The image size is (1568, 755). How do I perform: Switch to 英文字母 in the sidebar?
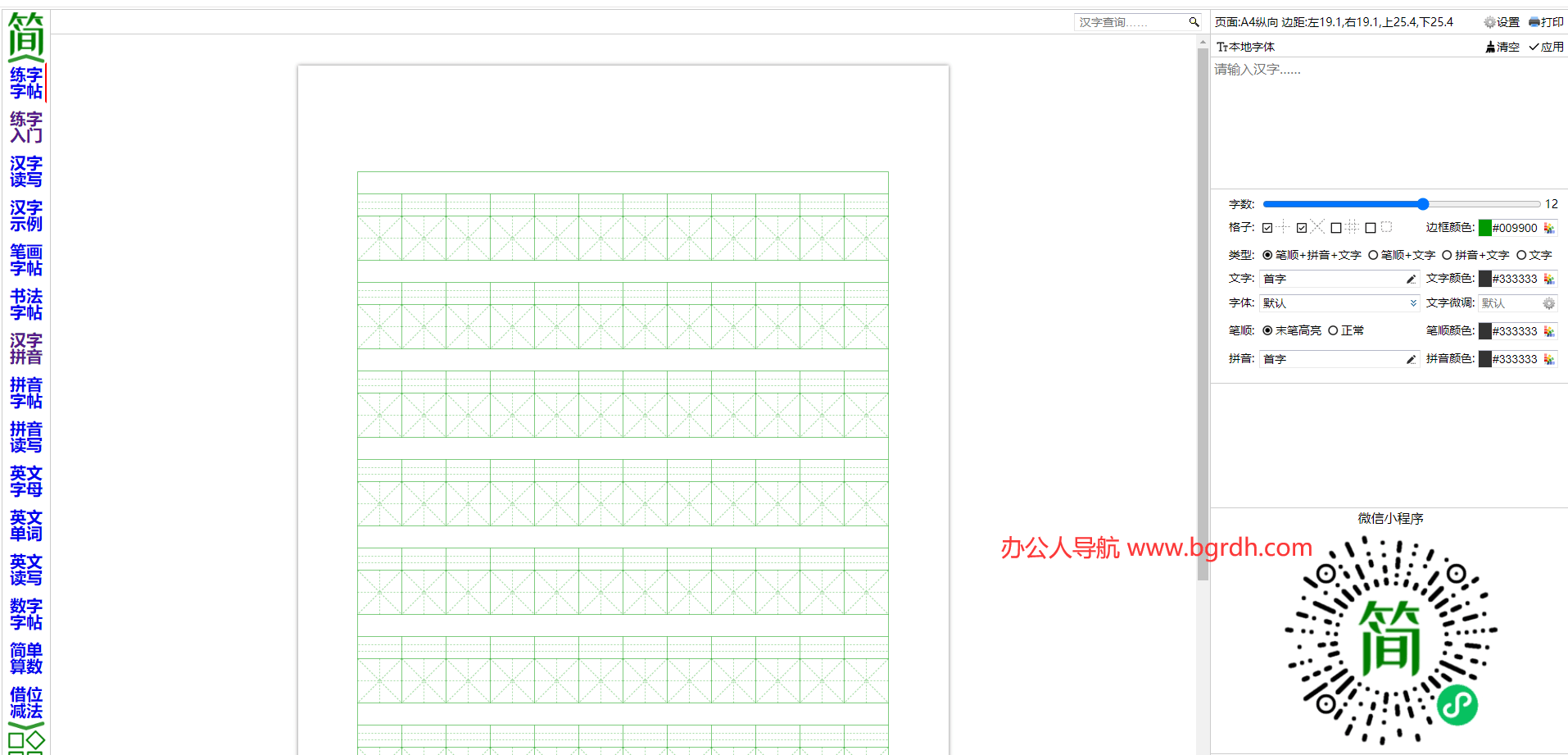(x=26, y=481)
